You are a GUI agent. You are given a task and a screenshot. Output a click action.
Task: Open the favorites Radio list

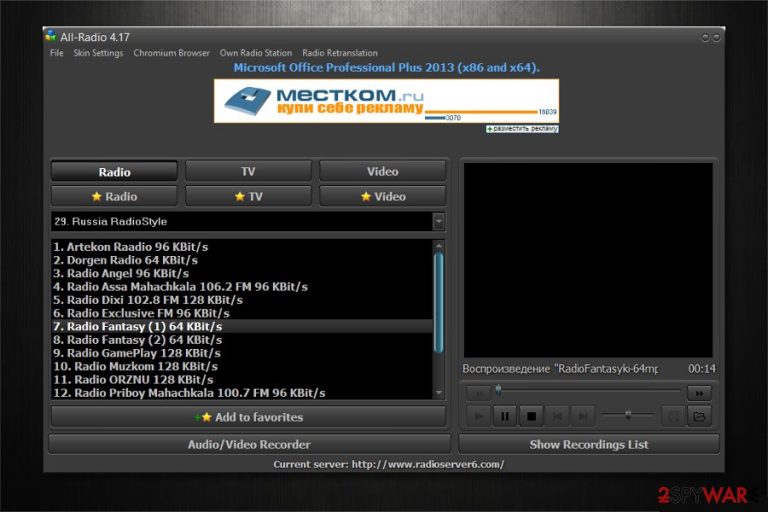114,196
